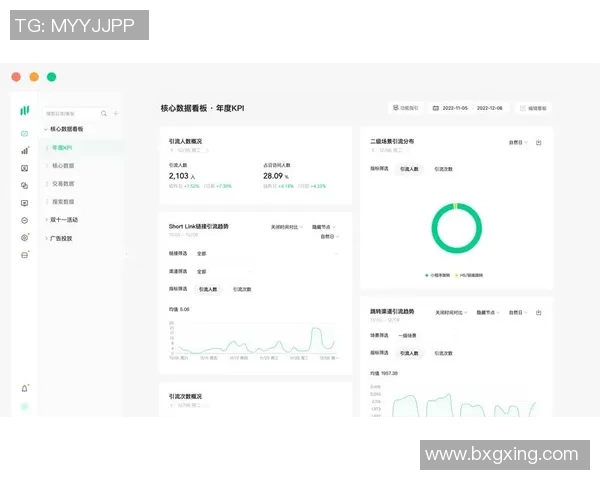Select 引流人数 in 二级场景引流分布 card
Screen dimensions: 600x480
coord(410,170)
